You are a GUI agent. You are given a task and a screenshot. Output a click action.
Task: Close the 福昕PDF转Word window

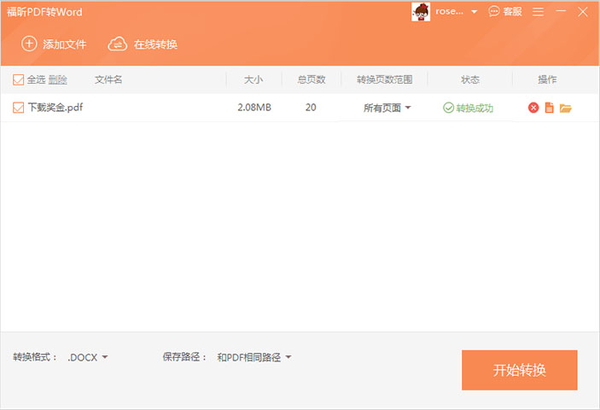[x=583, y=12]
